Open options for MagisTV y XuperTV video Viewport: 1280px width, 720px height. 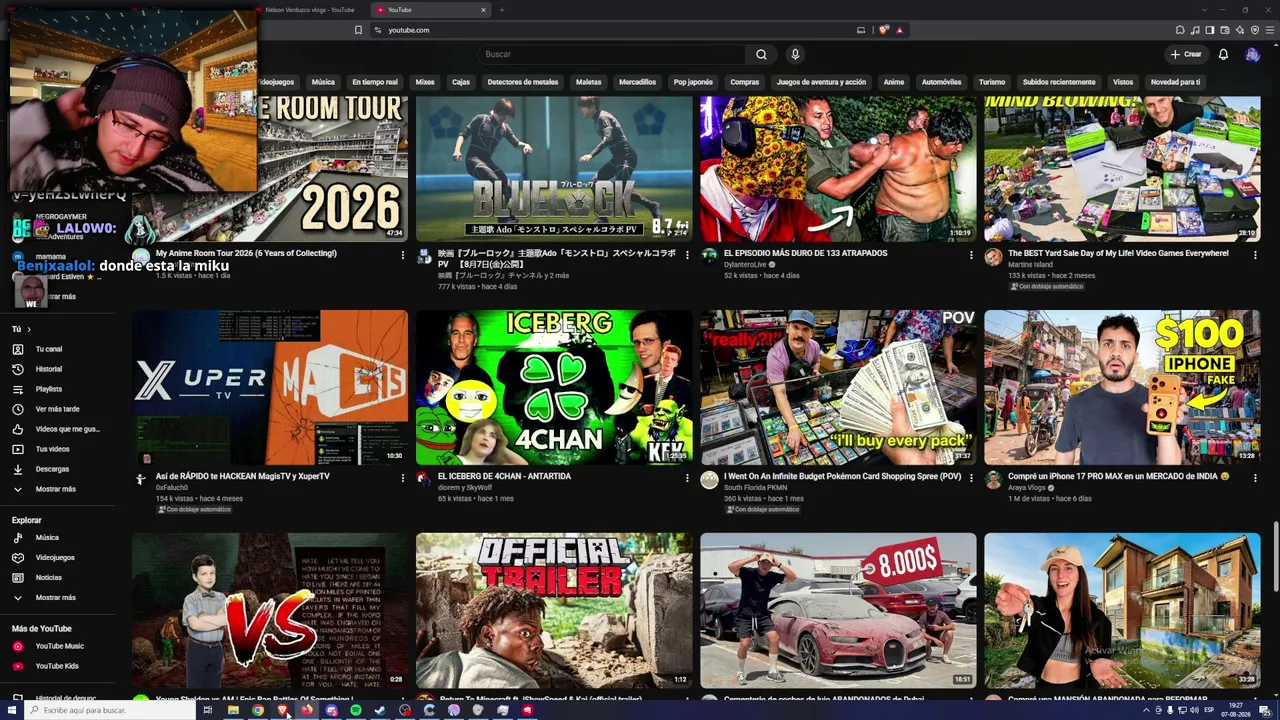[403, 478]
